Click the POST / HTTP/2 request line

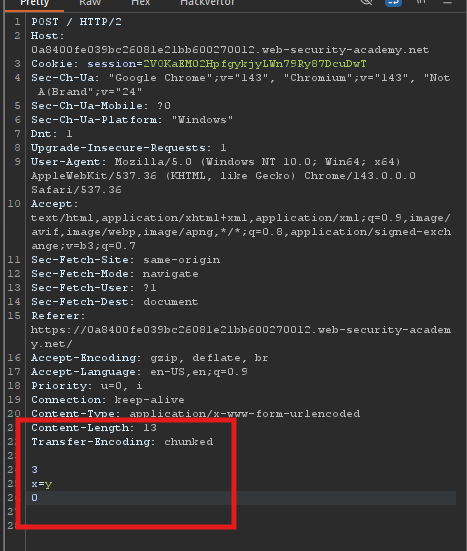[76, 22]
